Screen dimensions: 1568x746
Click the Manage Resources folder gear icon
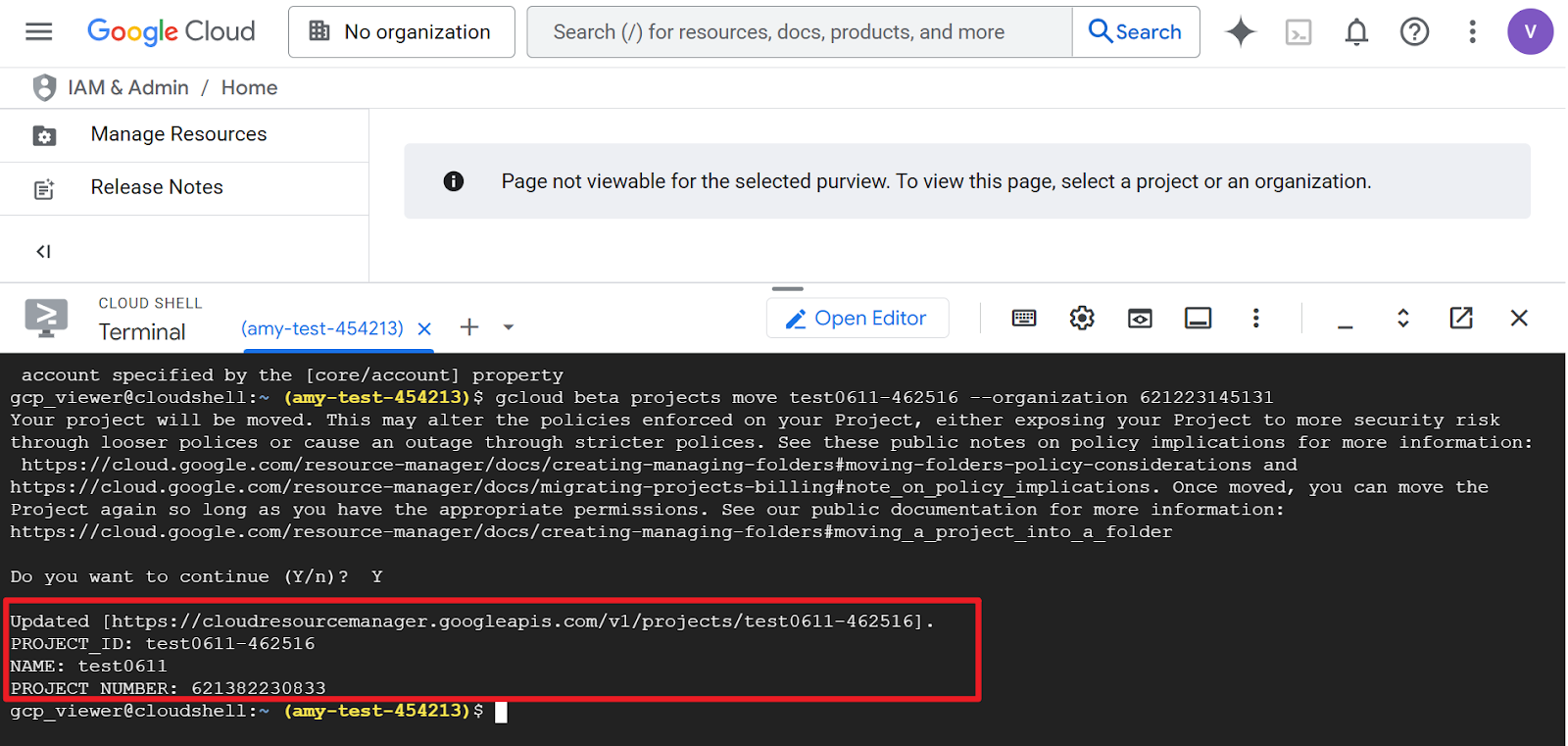44,135
